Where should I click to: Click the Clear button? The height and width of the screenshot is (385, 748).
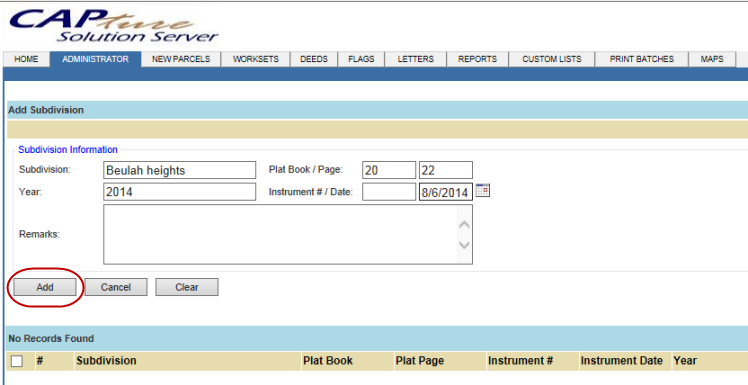187,287
